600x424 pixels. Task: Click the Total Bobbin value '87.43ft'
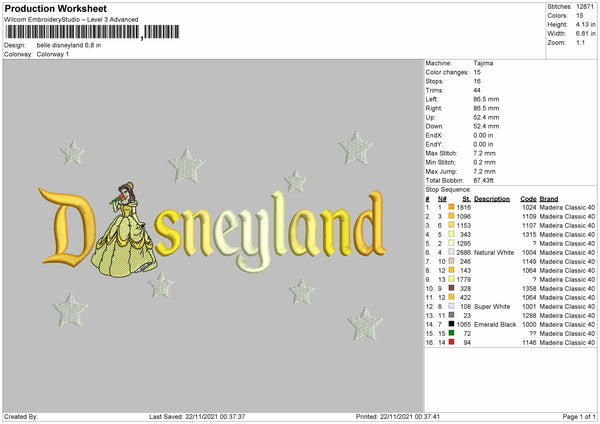pyautogui.click(x=484, y=180)
